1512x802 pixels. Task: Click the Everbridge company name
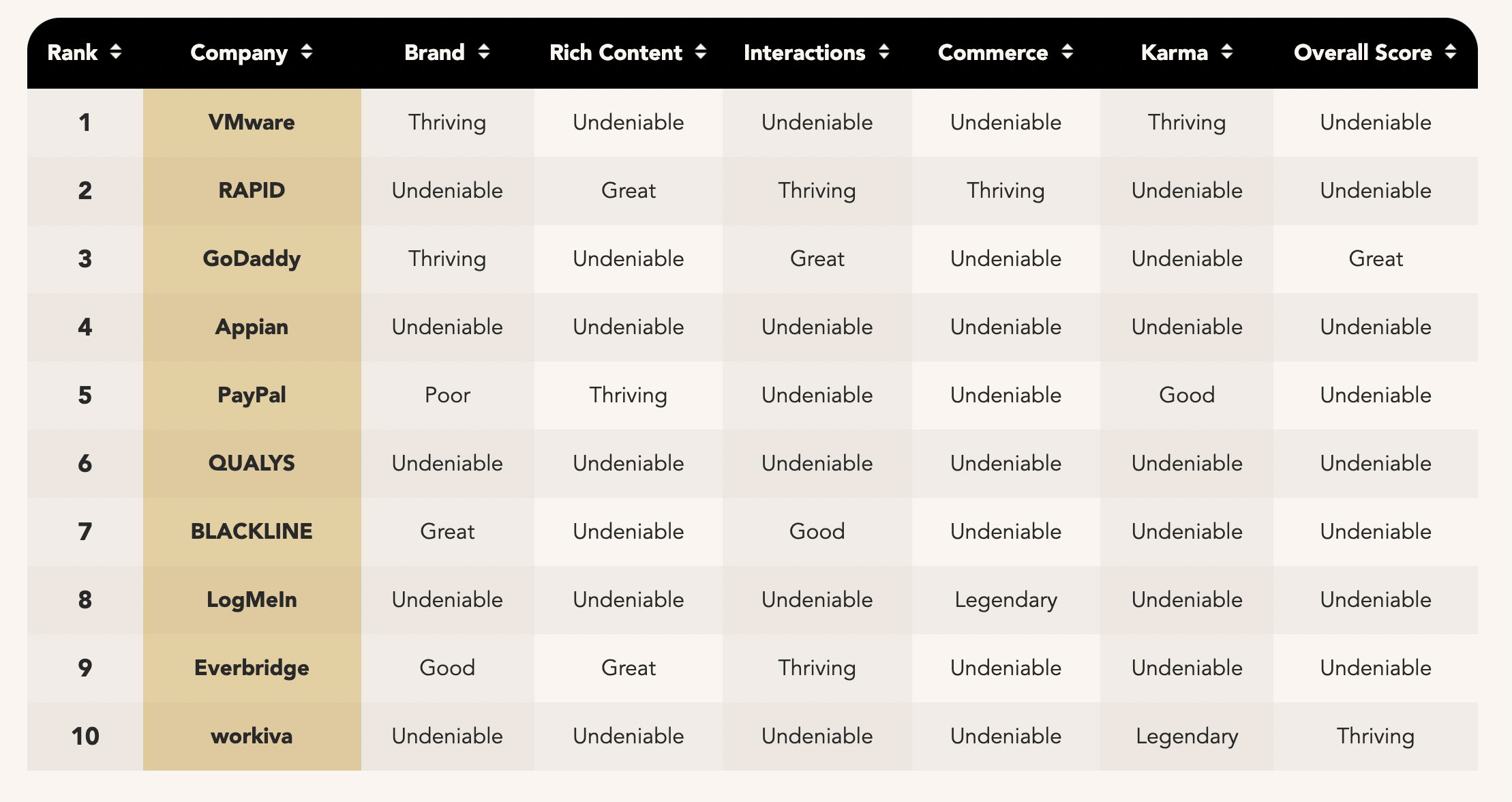[x=252, y=668]
